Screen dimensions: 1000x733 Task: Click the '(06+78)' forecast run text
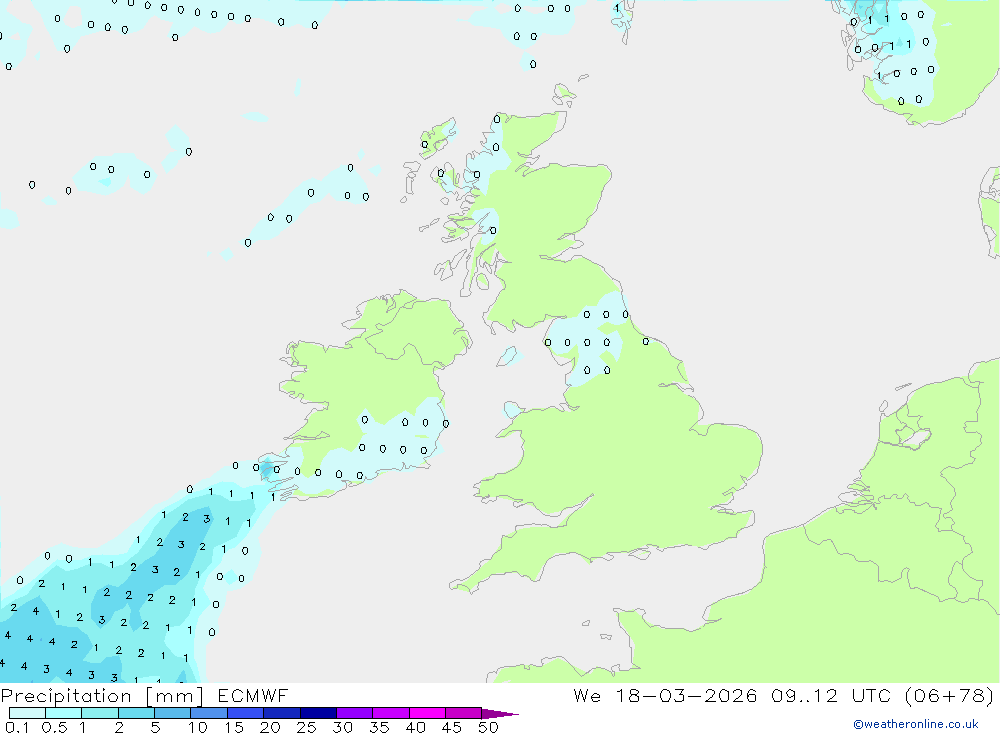click(949, 695)
